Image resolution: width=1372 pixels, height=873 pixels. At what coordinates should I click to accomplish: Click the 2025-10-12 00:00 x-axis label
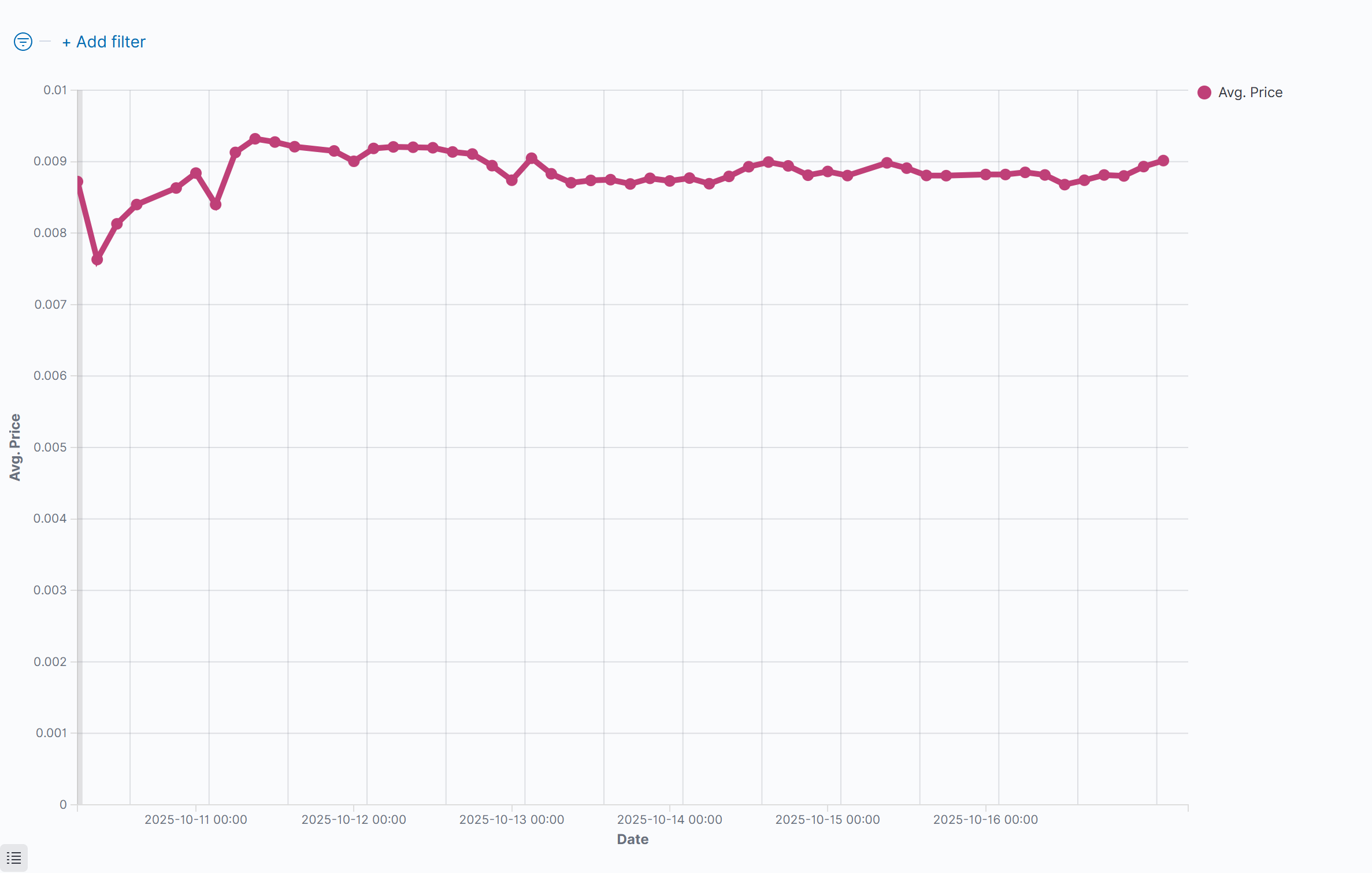(x=354, y=819)
